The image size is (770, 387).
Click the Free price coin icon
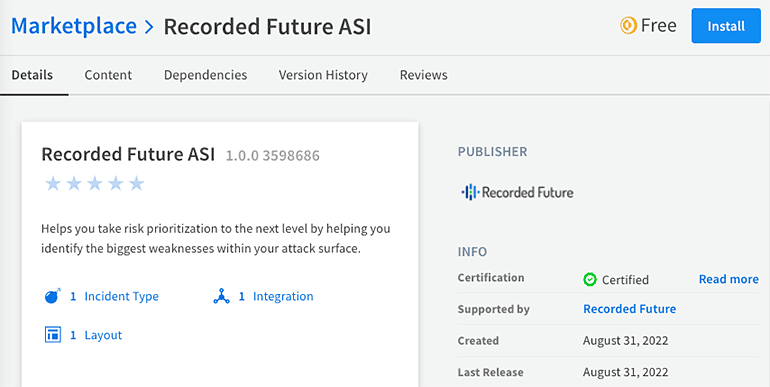628,26
